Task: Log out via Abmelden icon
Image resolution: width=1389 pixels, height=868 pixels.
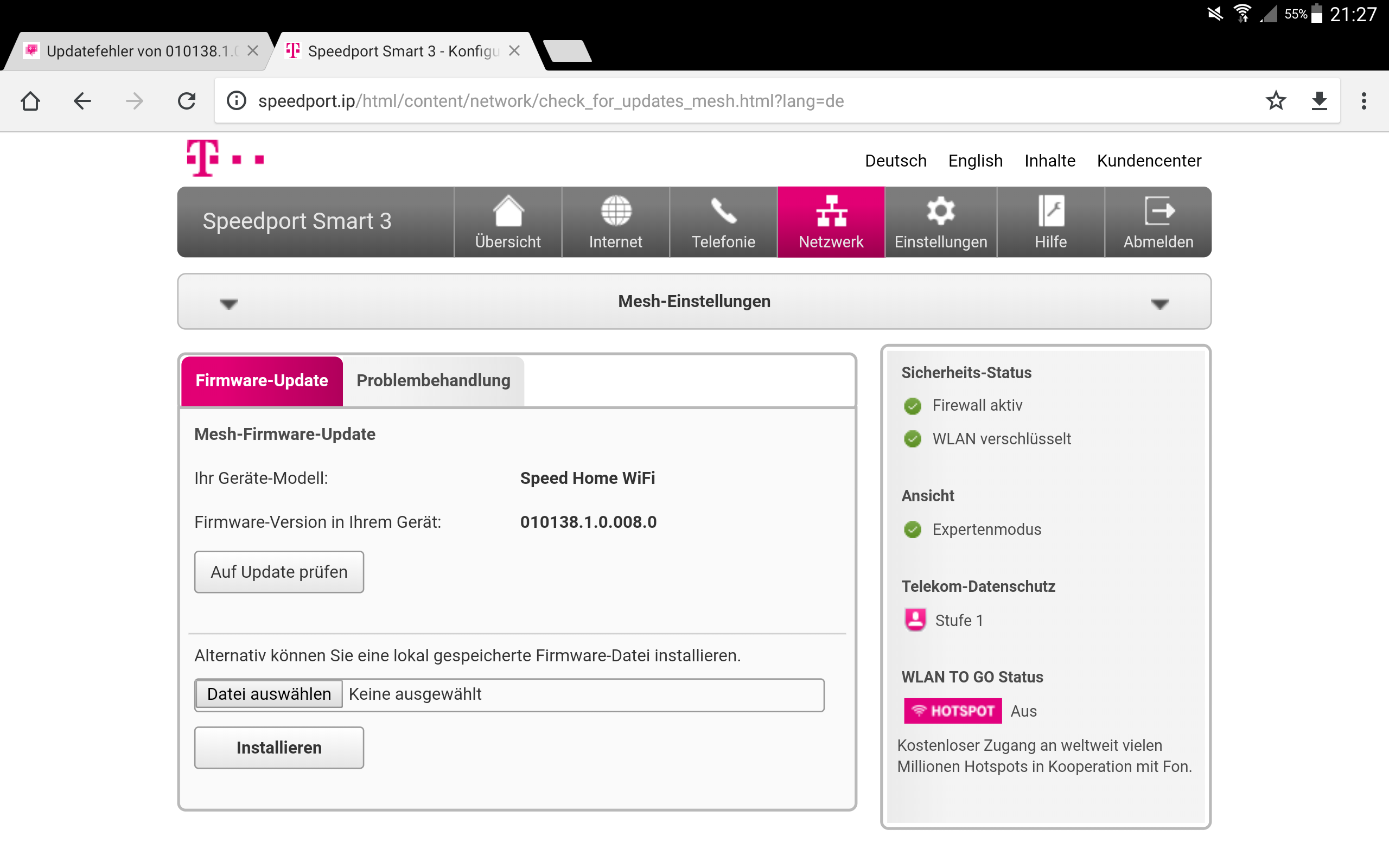Action: point(1158,222)
